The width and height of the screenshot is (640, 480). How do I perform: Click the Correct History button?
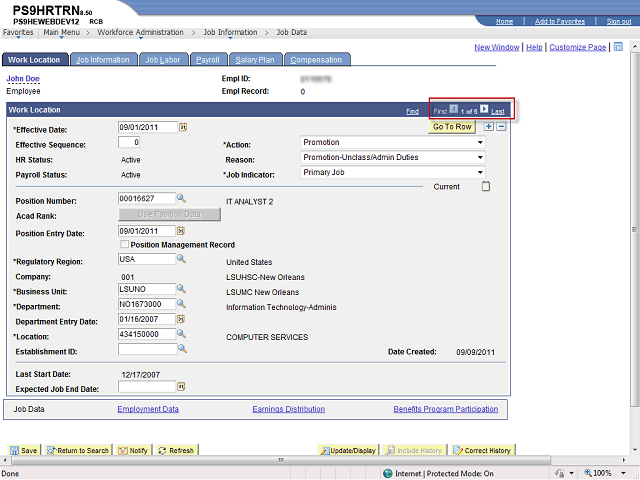(482, 450)
